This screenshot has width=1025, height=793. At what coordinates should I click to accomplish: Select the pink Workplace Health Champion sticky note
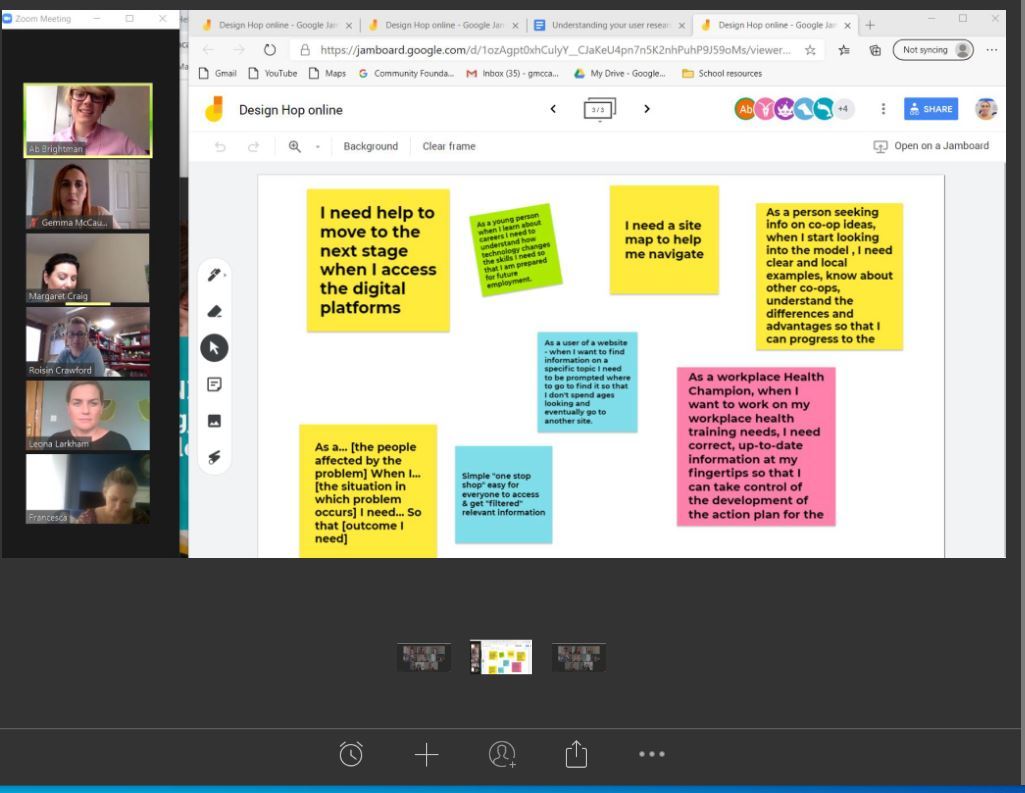pyautogui.click(x=755, y=446)
